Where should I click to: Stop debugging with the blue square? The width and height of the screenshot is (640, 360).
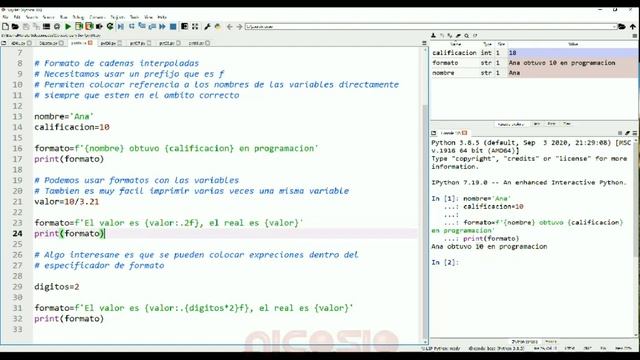pos(173,27)
